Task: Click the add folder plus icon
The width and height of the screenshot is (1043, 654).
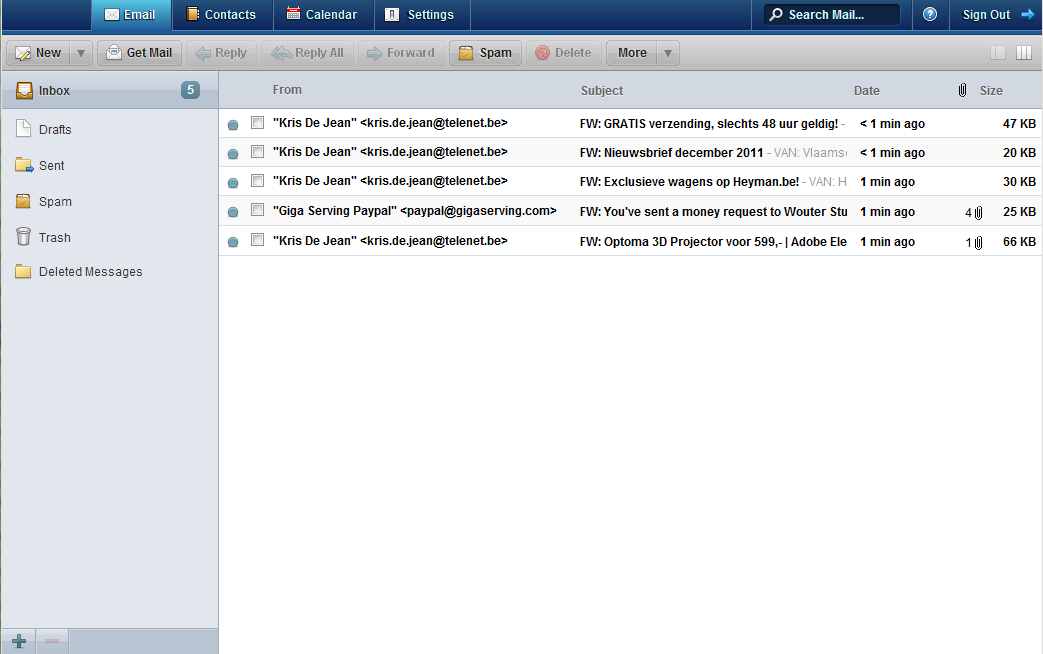Action: click(18, 641)
